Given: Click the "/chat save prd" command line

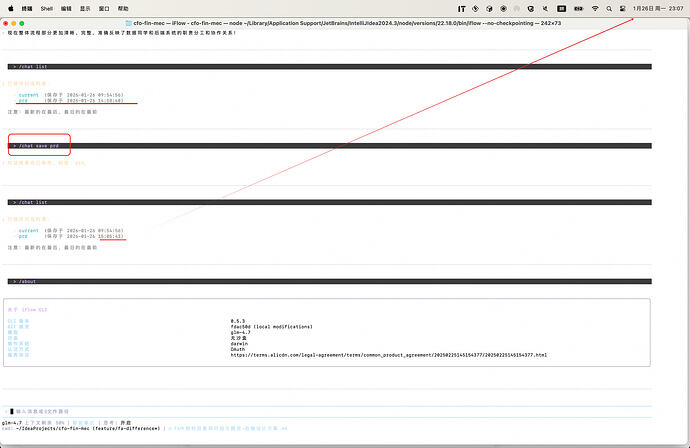Looking at the screenshot, I should (38, 146).
